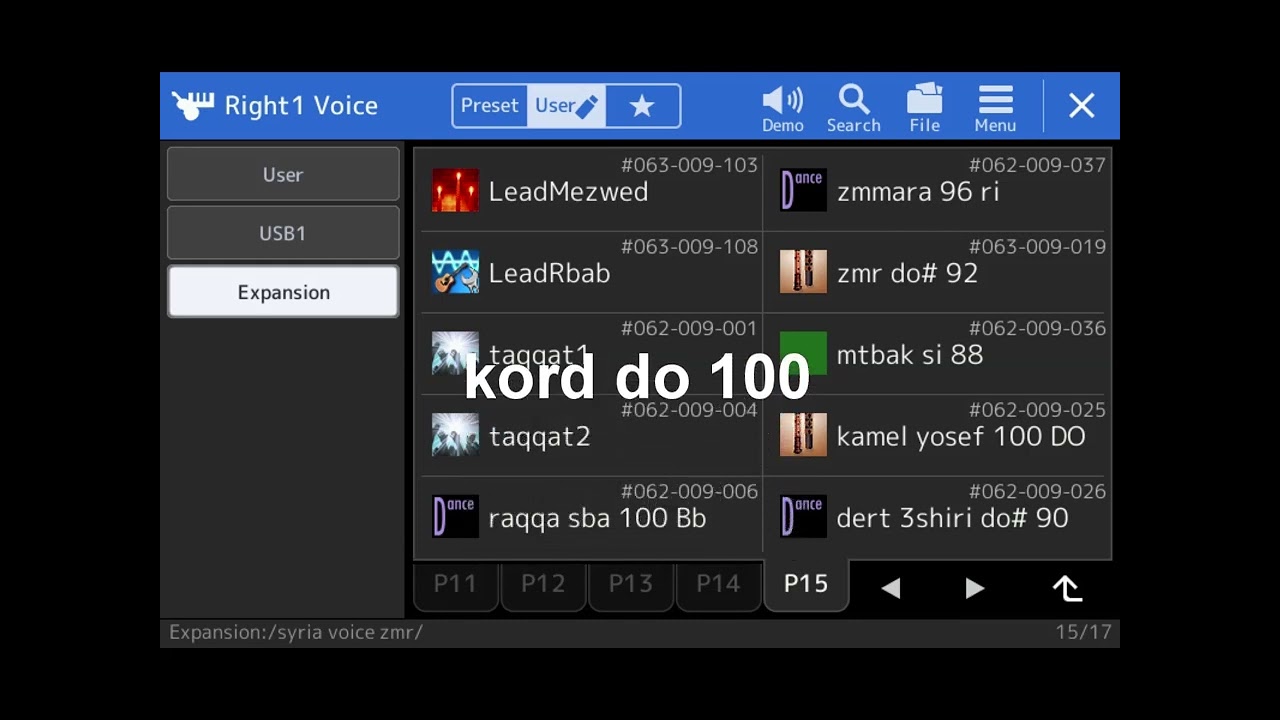Go to page P14
Screen dimensions: 1280x720
(x=718, y=584)
